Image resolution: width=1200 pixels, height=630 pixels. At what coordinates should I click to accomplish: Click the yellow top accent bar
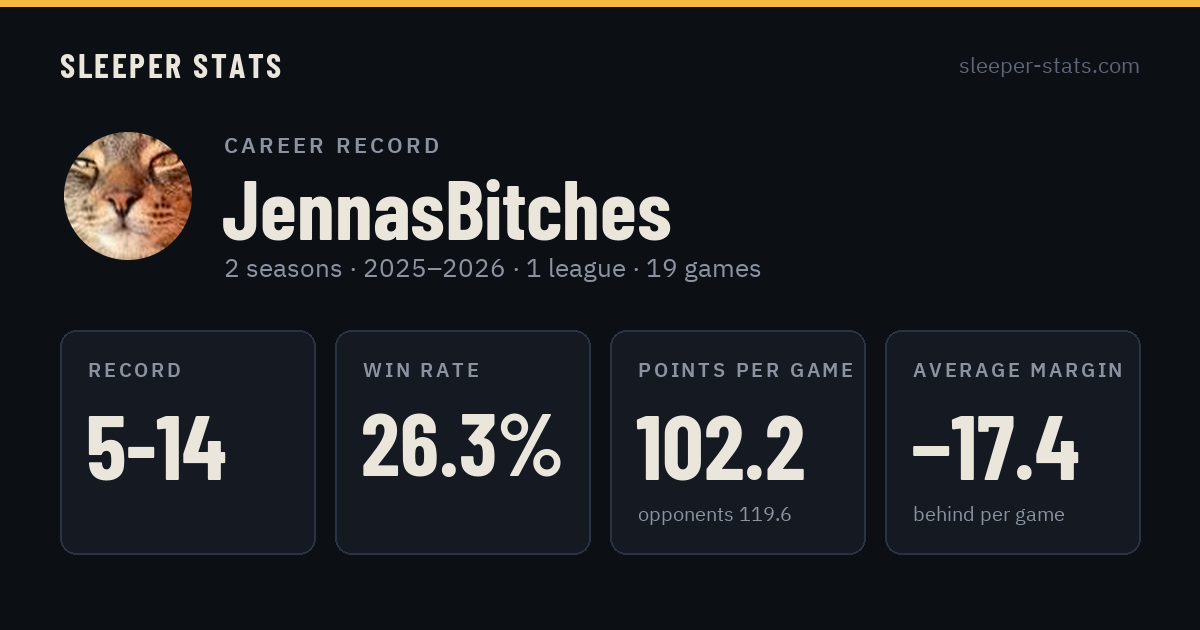tap(600, 3)
